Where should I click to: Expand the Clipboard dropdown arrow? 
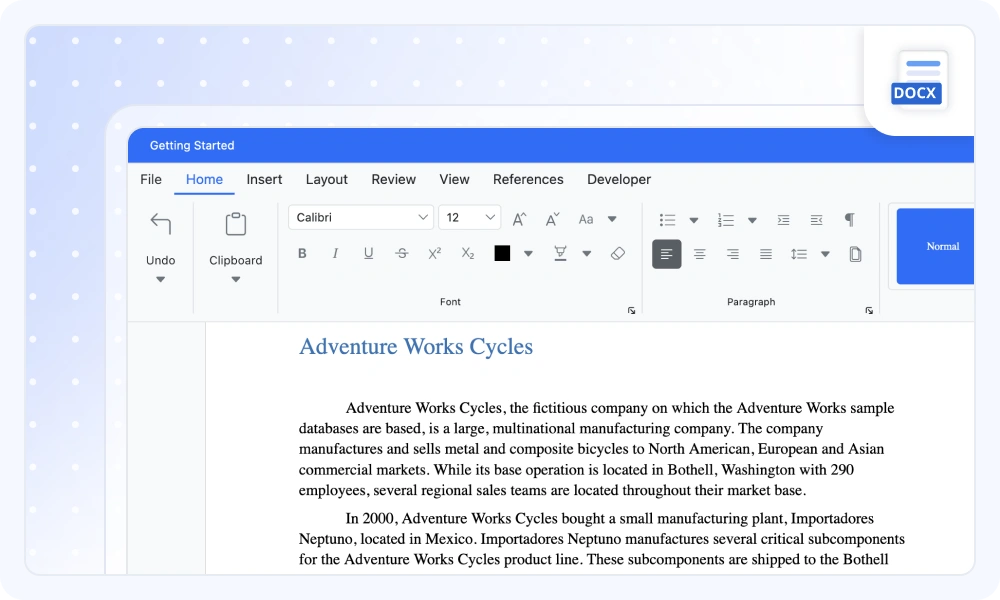[236, 279]
